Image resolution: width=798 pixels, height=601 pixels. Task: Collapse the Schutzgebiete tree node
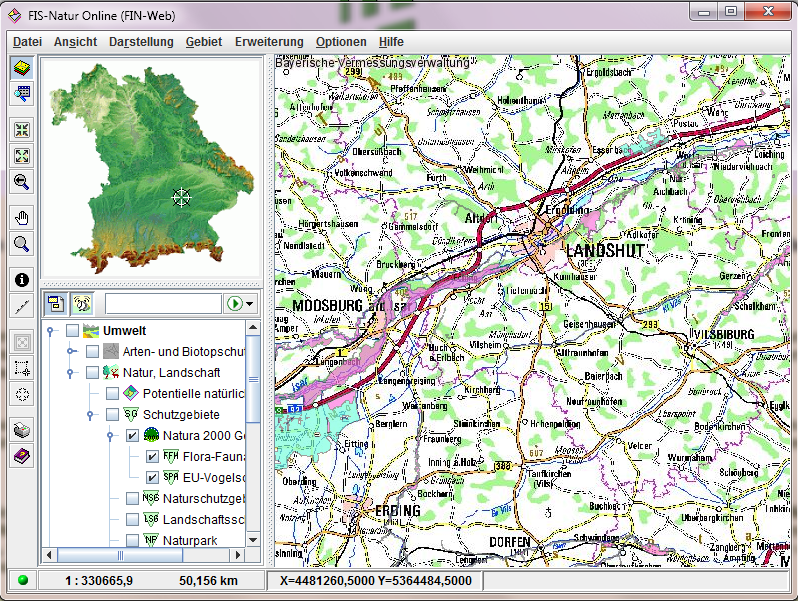[90, 414]
